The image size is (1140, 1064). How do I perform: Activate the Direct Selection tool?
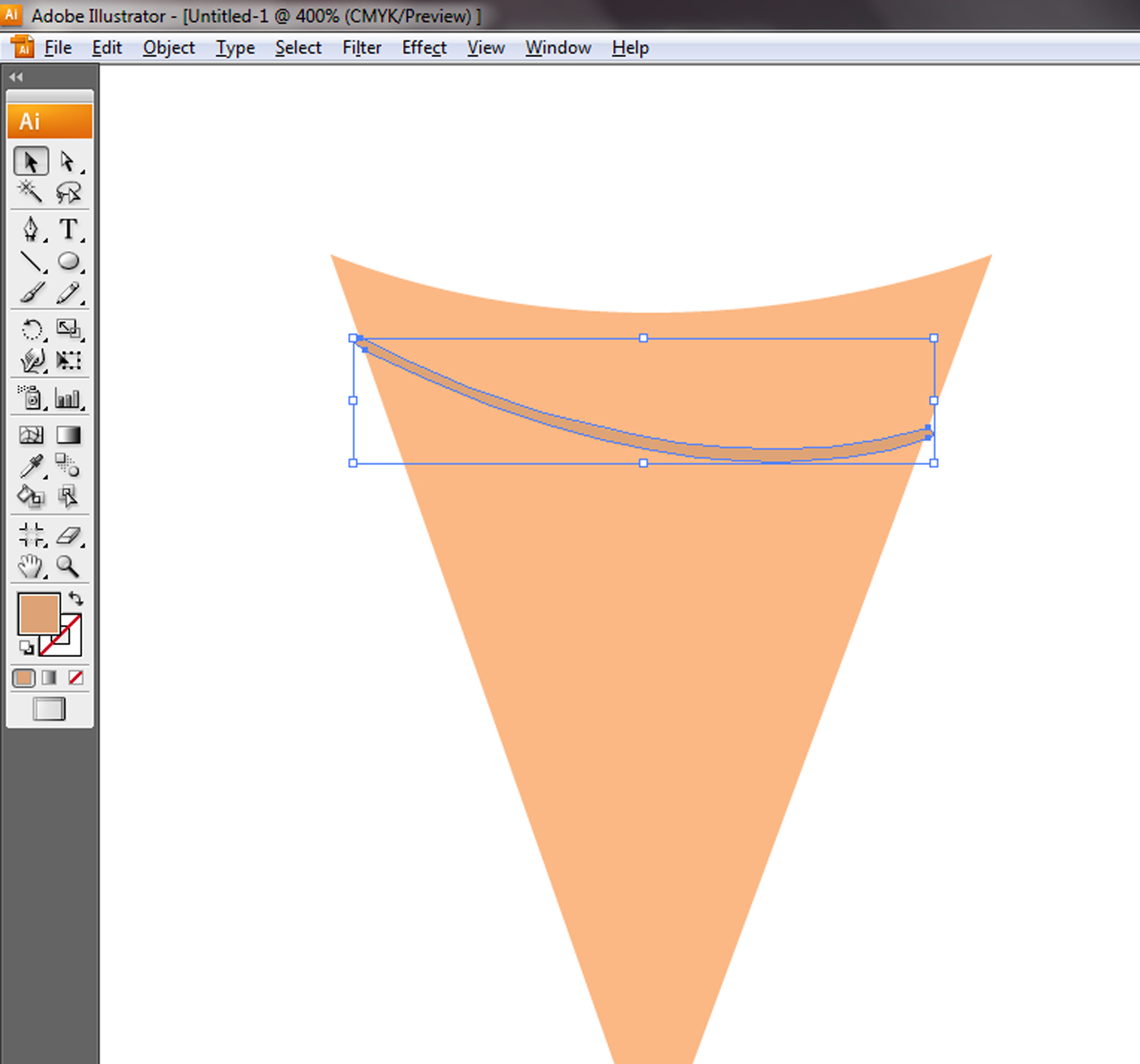[67, 161]
